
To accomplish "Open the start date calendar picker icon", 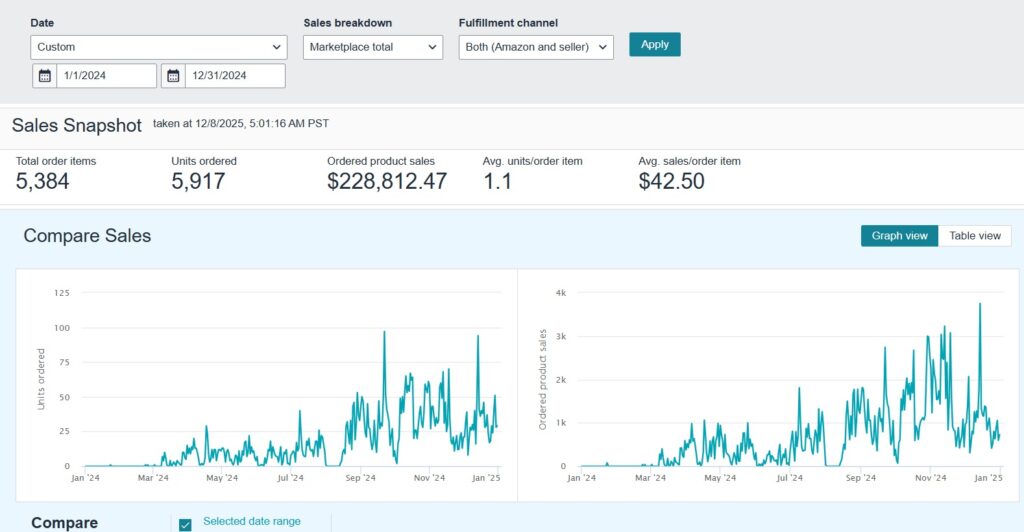I will coord(44,76).
